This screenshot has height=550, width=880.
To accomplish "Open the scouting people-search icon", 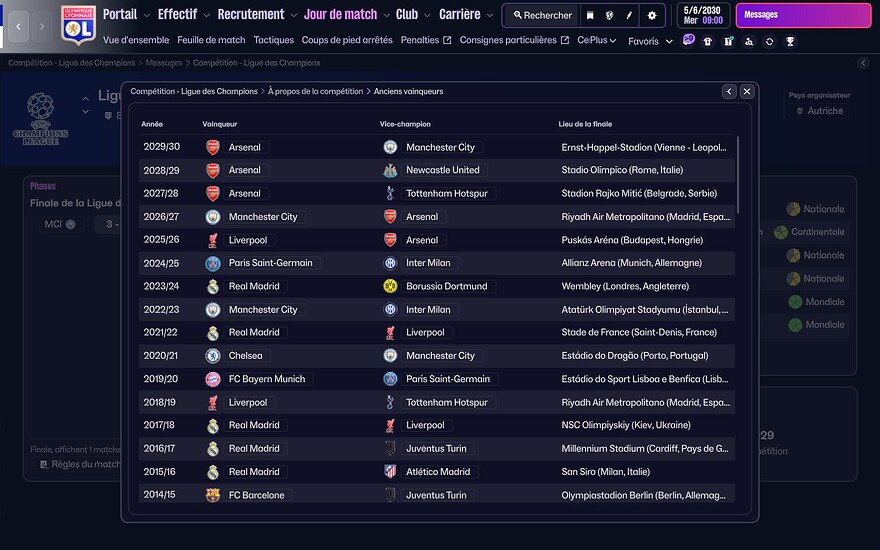I will point(749,42).
